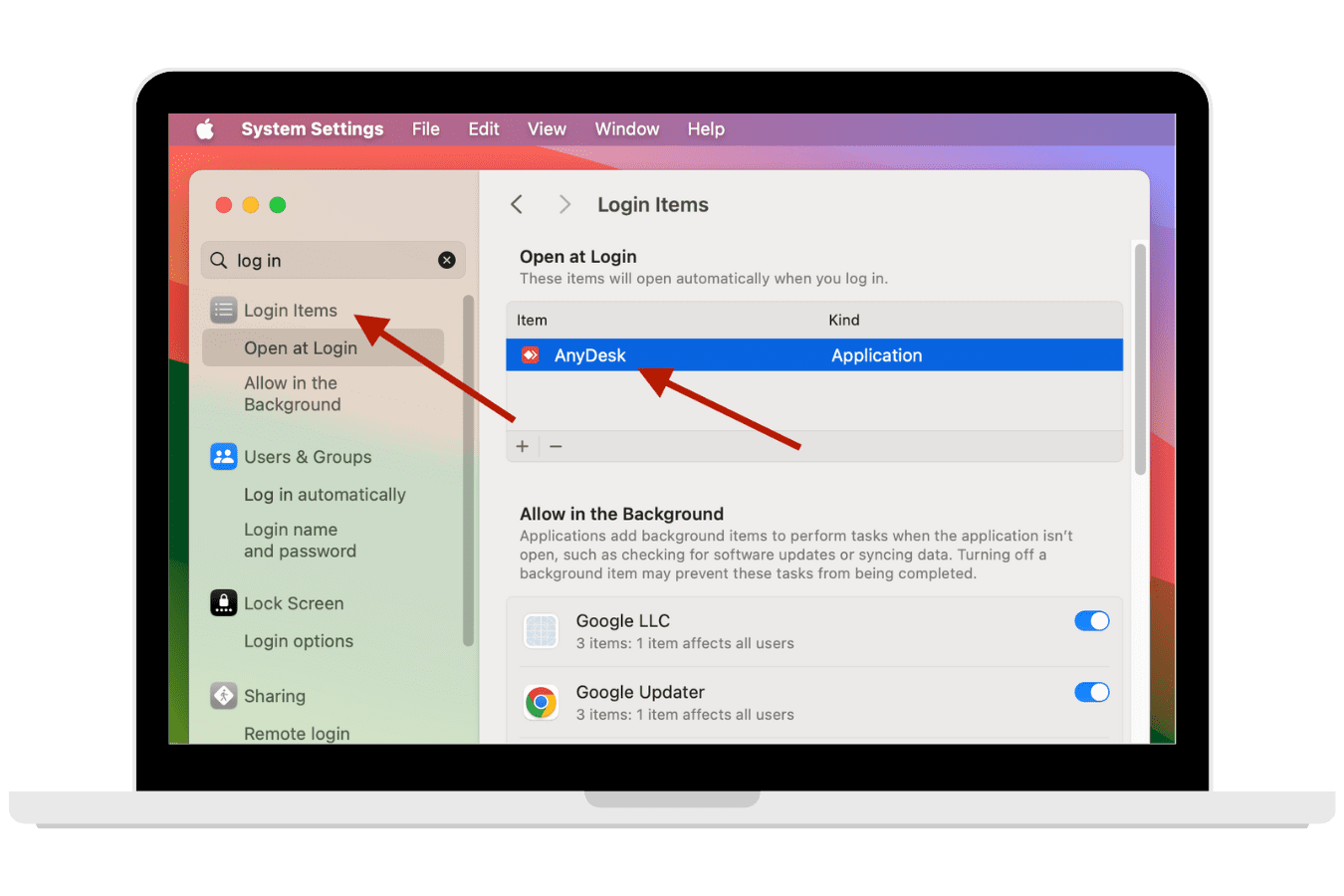Click the 'Google Updater' label
This screenshot has height=896, width=1344.
[640, 692]
